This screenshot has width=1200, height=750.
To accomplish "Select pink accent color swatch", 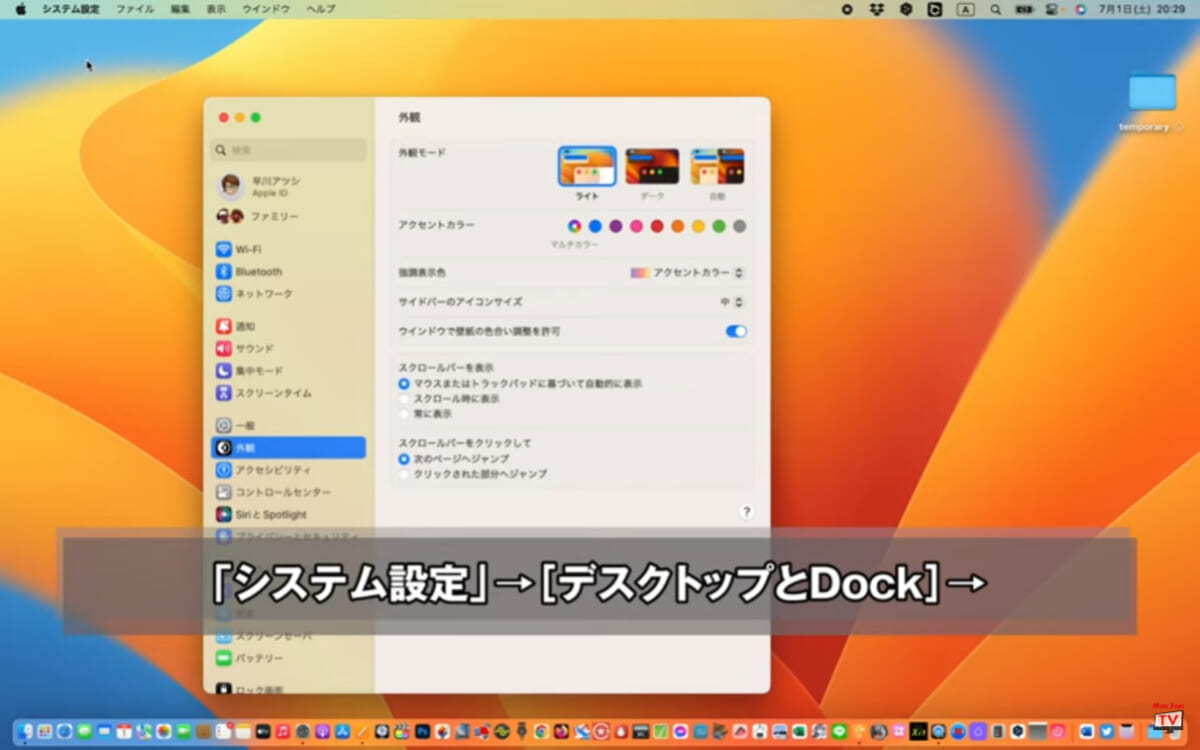I will tap(636, 226).
